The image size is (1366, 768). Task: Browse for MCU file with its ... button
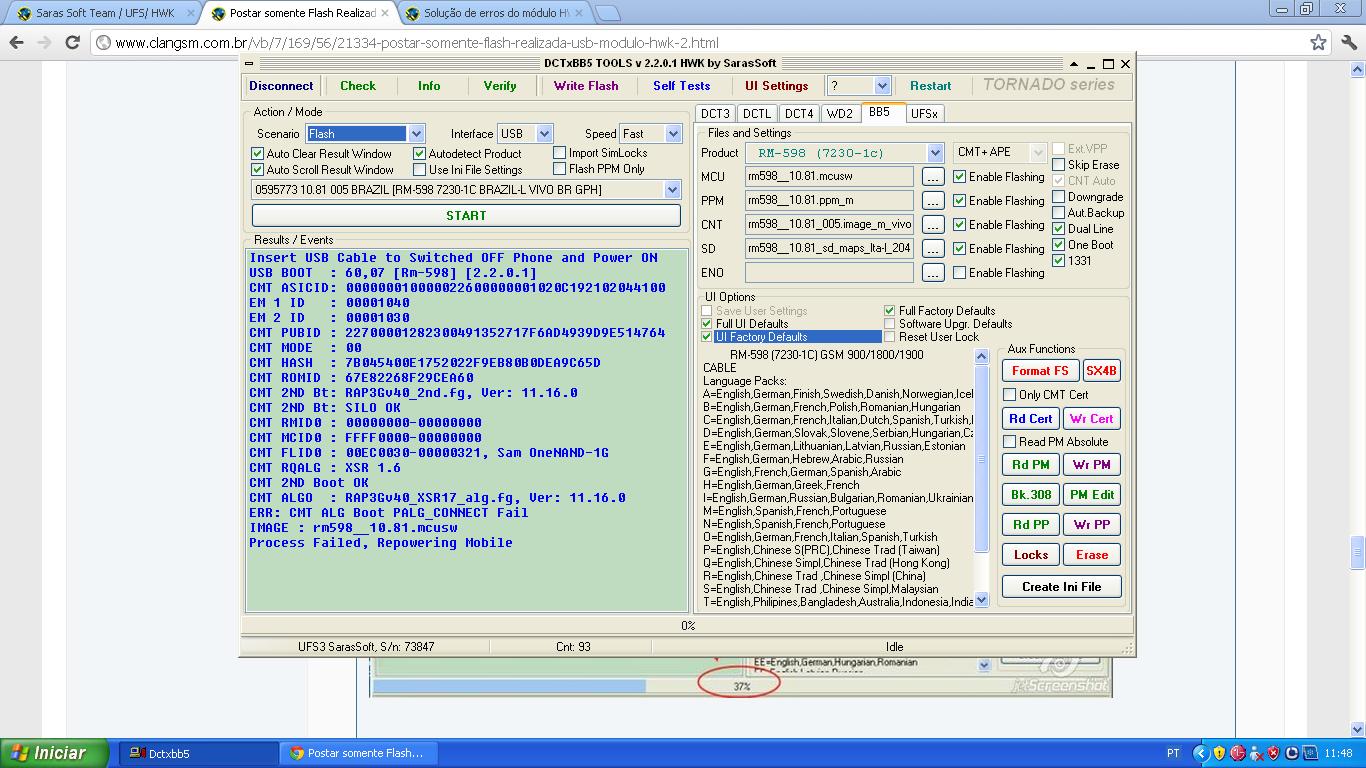pyautogui.click(x=932, y=176)
